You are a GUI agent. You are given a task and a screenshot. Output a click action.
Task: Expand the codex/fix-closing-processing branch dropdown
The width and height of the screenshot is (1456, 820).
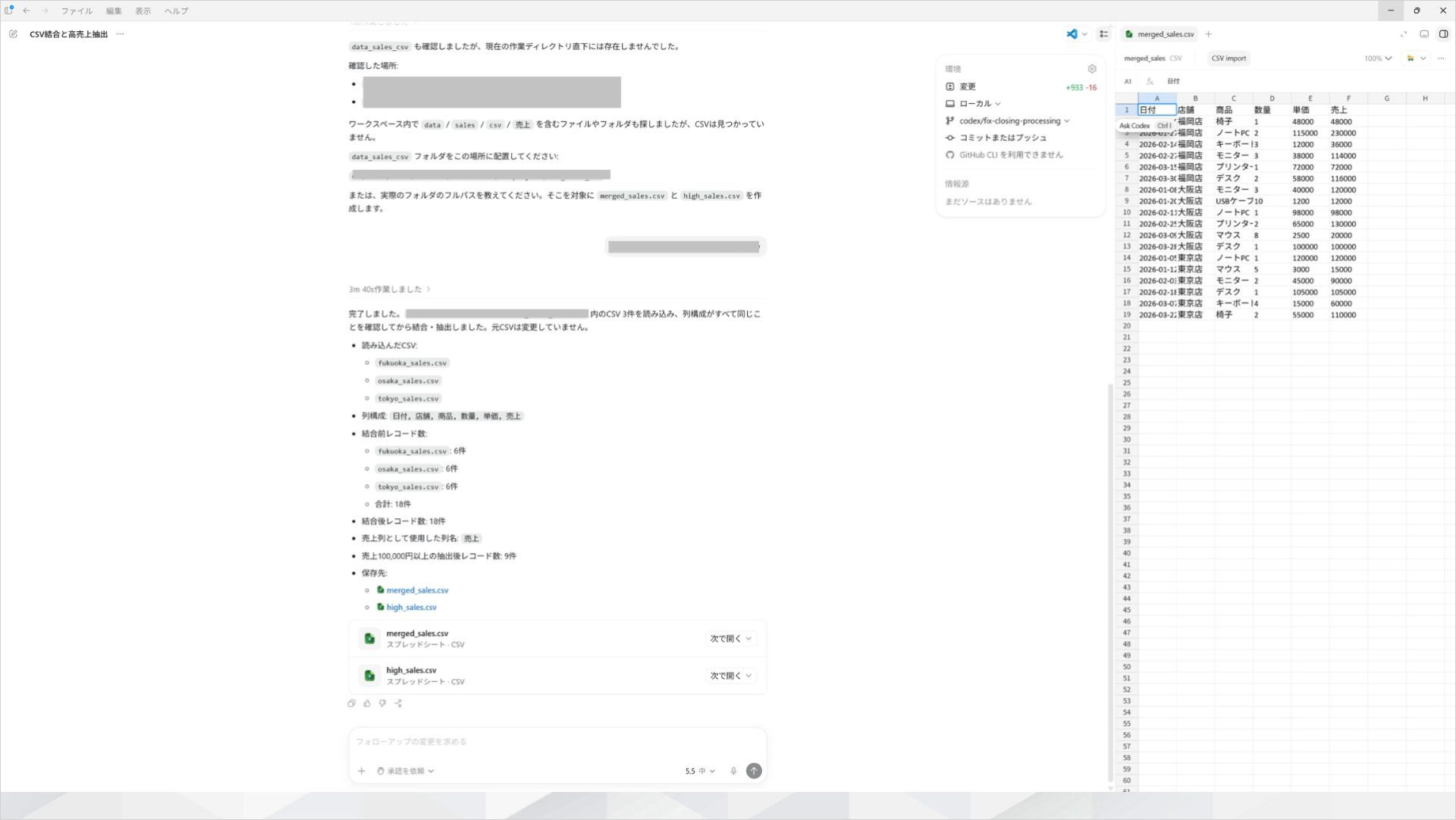[1008, 121]
